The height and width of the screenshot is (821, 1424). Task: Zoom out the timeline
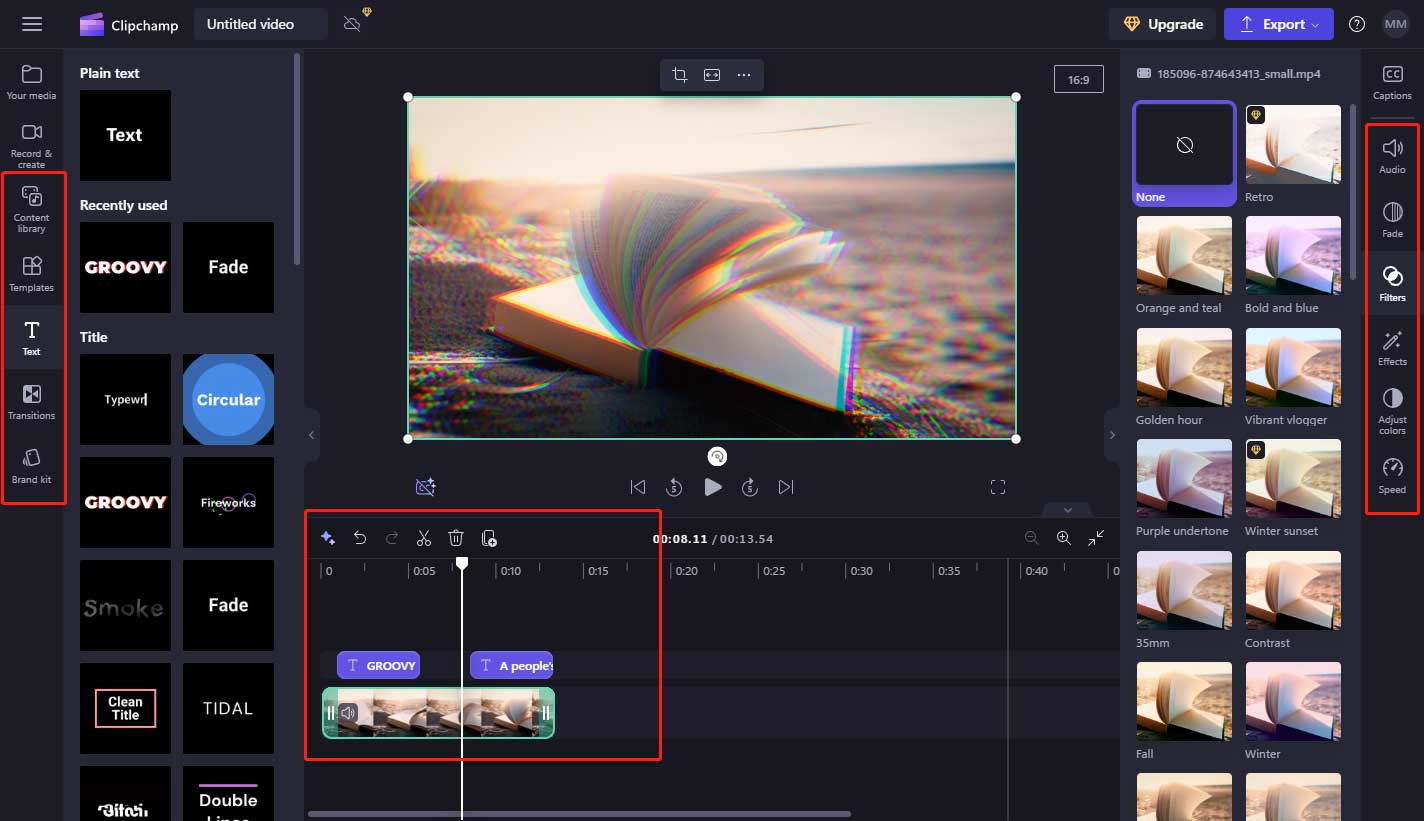[1032, 538]
